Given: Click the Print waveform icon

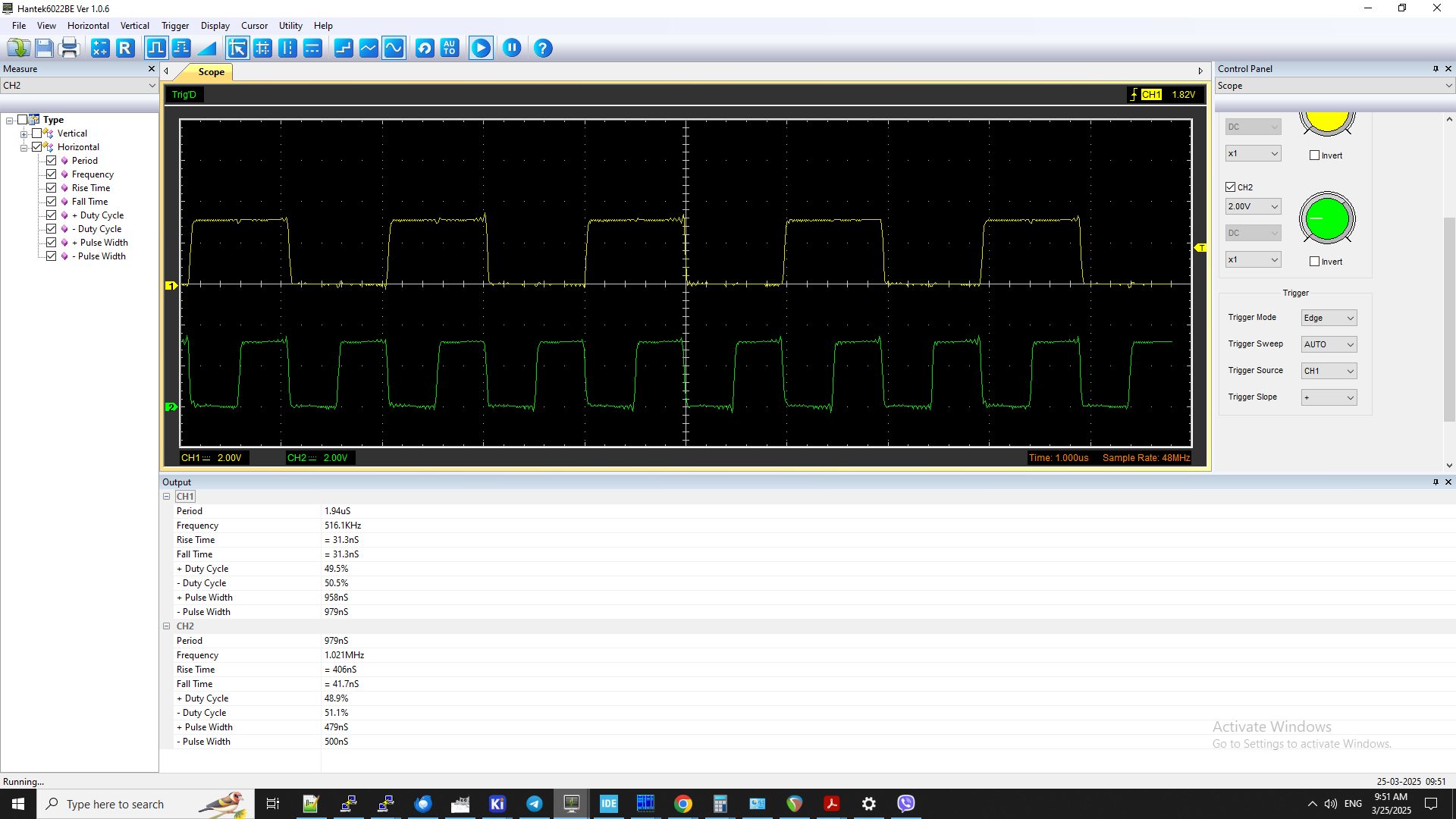Looking at the screenshot, I should coord(69,48).
